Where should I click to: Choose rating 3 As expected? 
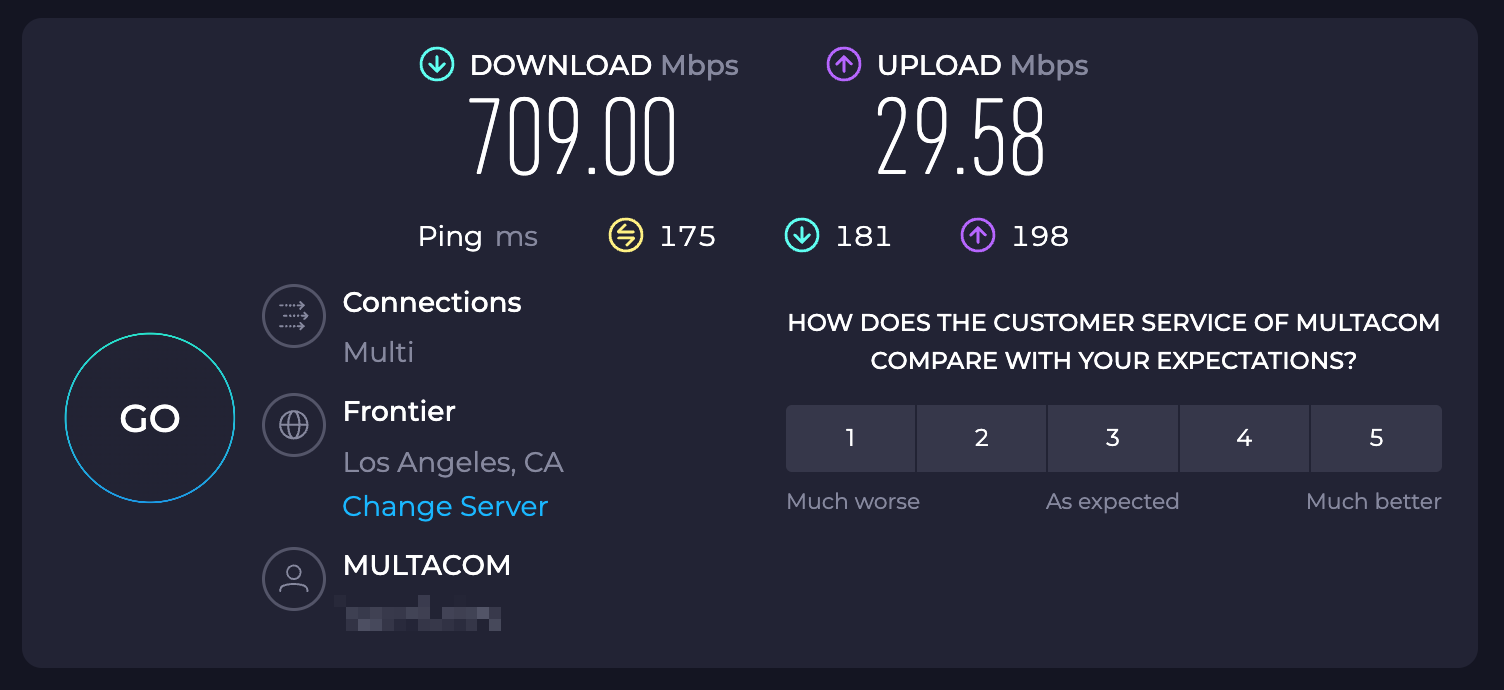1113,438
